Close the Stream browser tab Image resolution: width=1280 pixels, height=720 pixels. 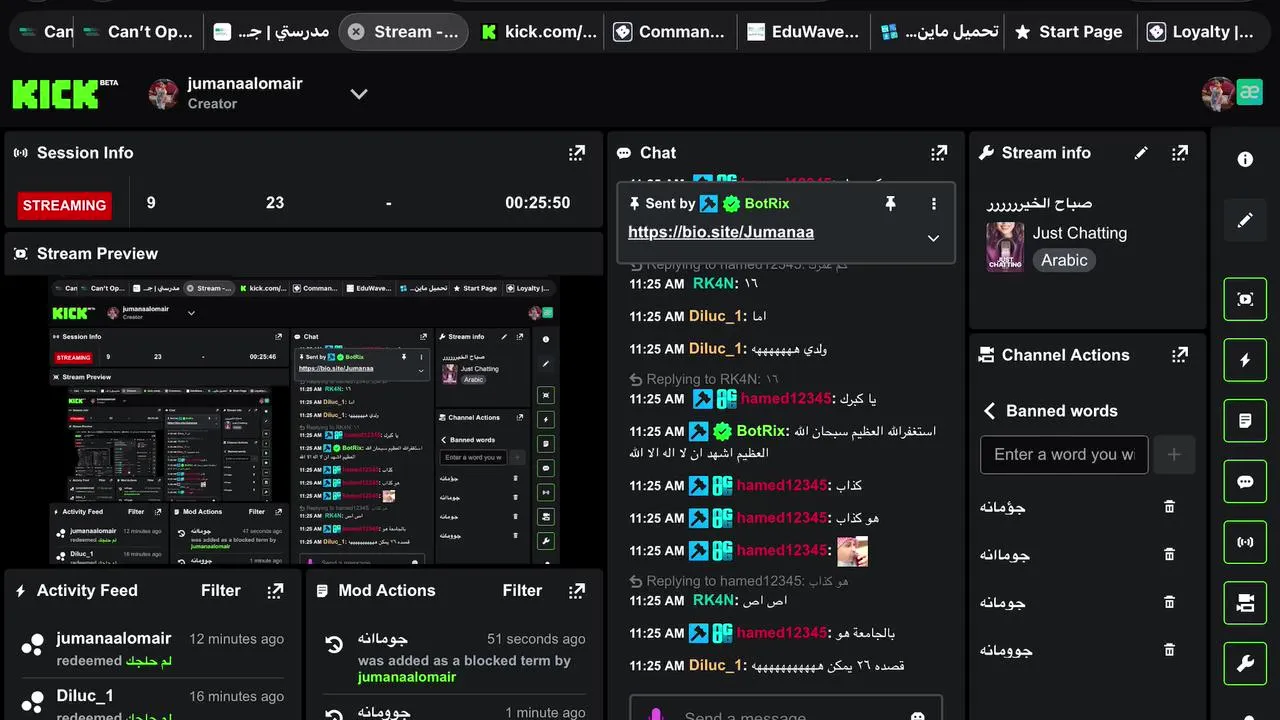[355, 32]
